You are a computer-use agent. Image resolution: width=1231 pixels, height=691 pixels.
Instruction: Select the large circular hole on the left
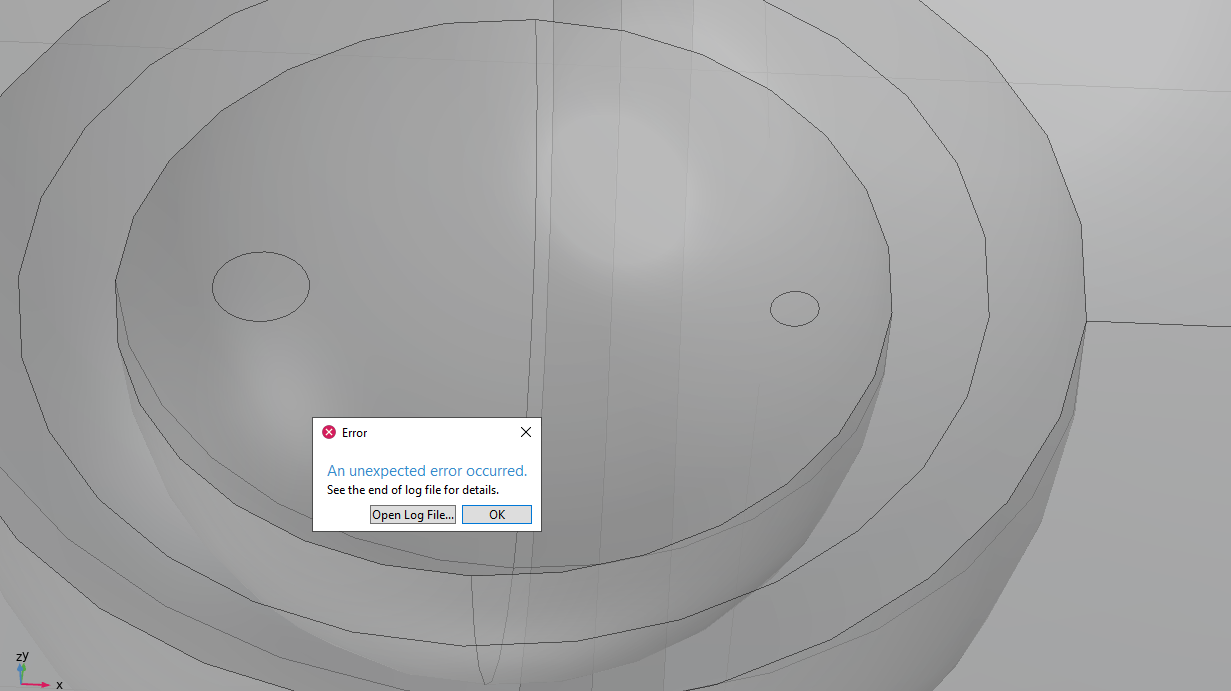click(261, 287)
